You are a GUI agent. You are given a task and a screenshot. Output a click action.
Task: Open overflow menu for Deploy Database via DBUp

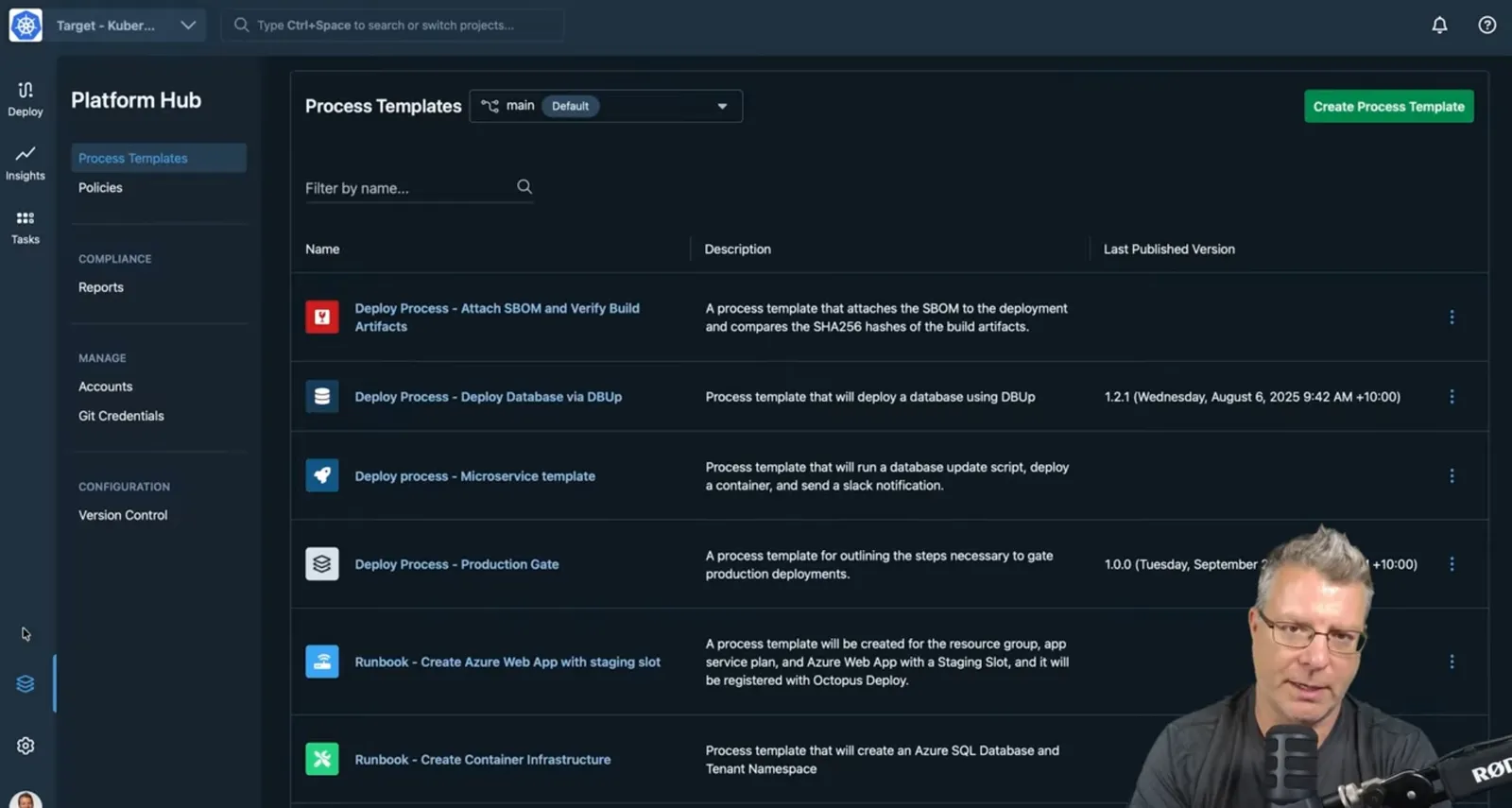(x=1452, y=397)
